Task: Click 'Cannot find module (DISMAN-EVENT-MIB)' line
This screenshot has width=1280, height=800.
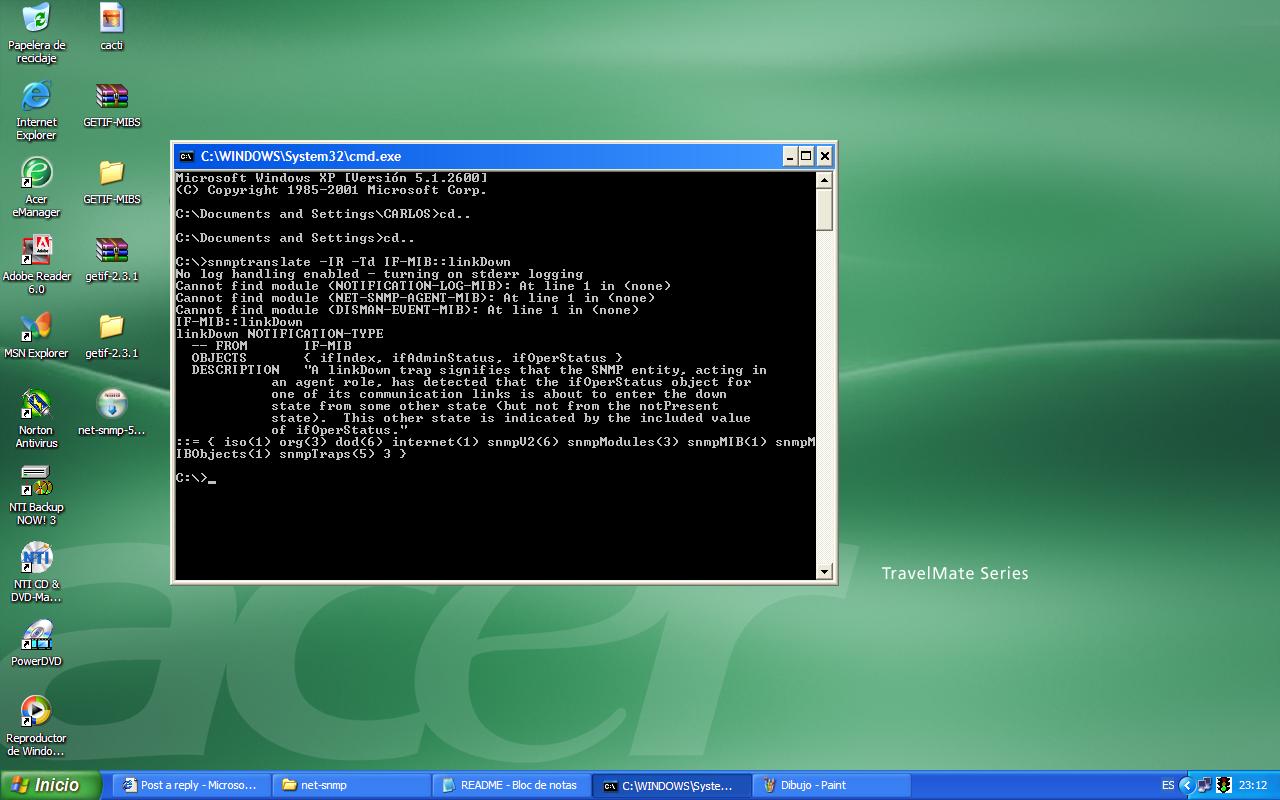Action: [407, 310]
